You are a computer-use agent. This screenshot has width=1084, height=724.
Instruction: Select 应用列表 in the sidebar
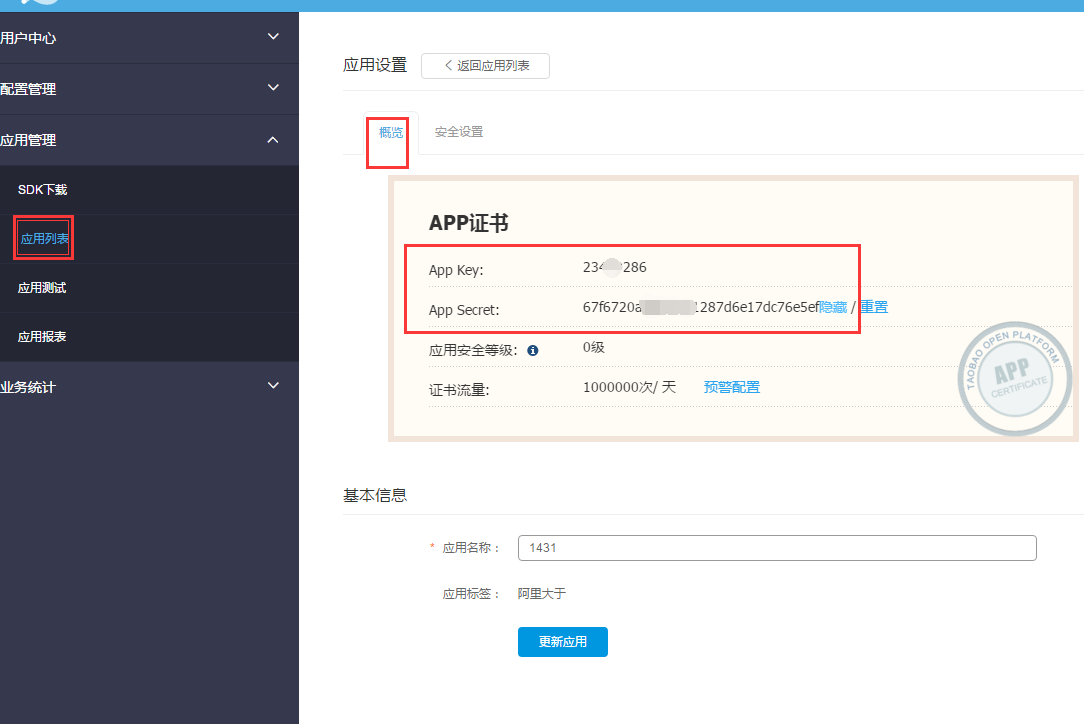(44, 239)
